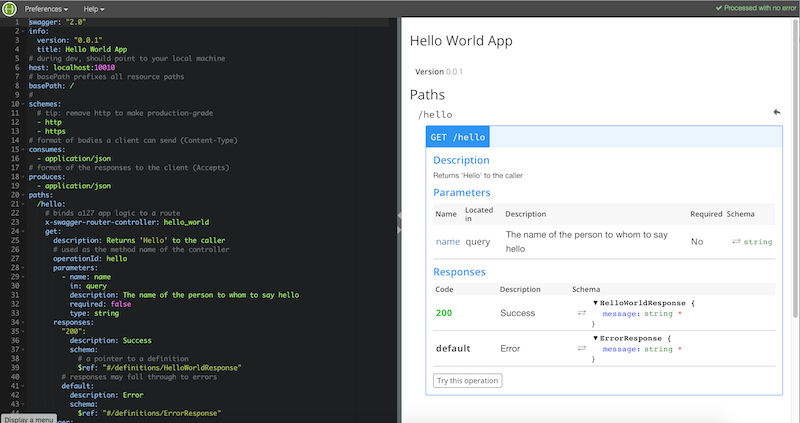Click the default response code
800x423 pixels.
[453, 349]
